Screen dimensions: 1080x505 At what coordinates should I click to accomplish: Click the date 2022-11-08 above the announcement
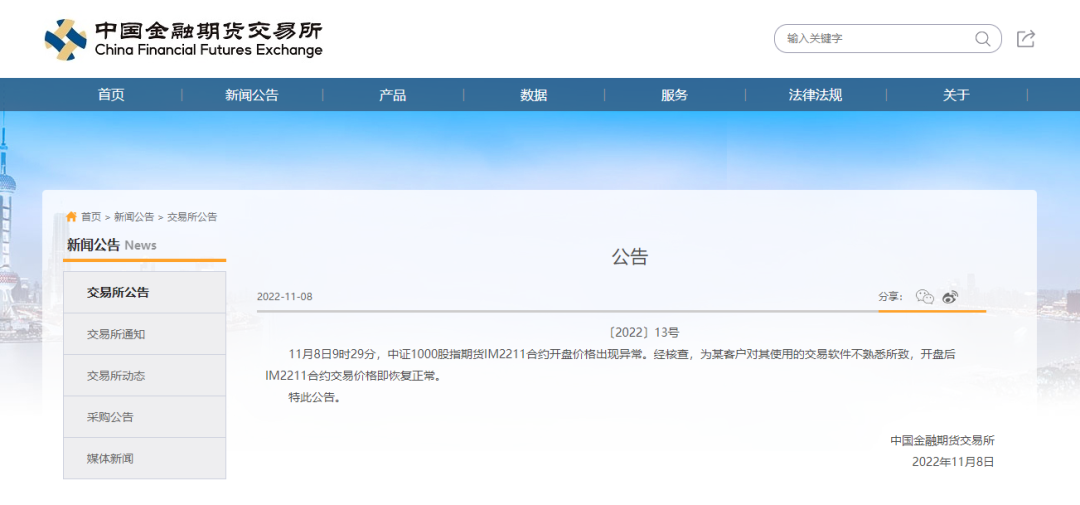point(284,297)
